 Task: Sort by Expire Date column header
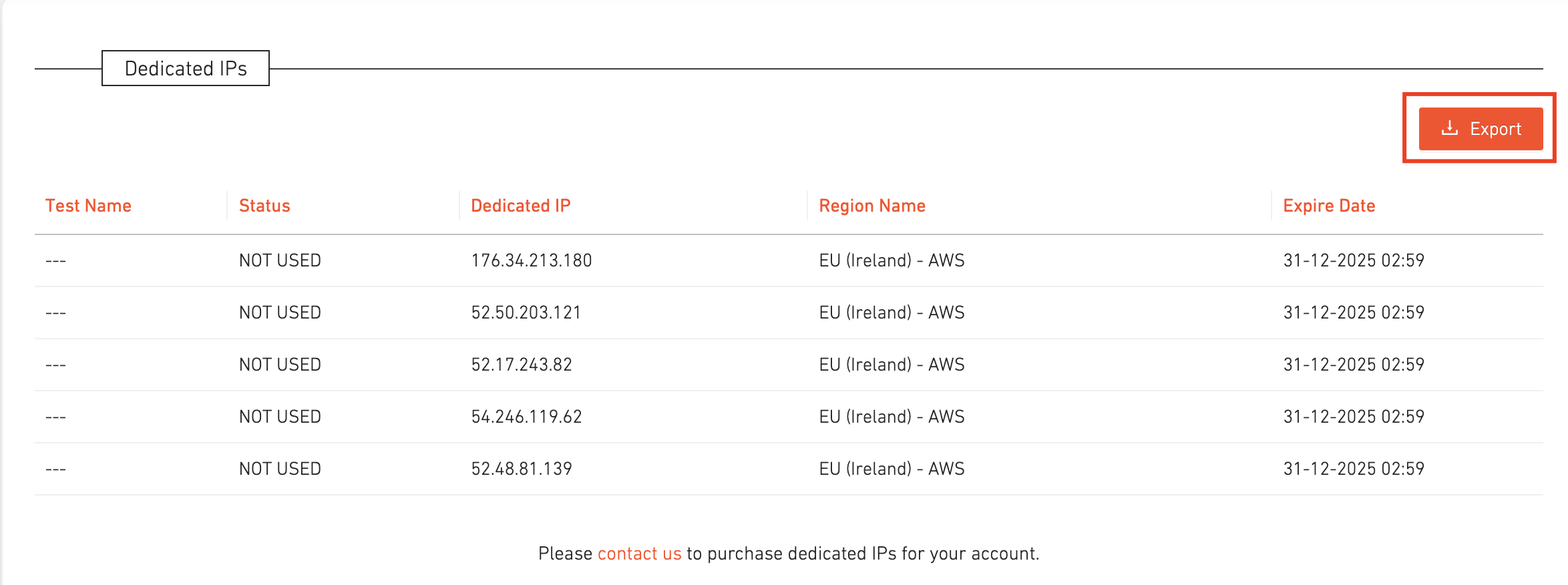(1329, 206)
